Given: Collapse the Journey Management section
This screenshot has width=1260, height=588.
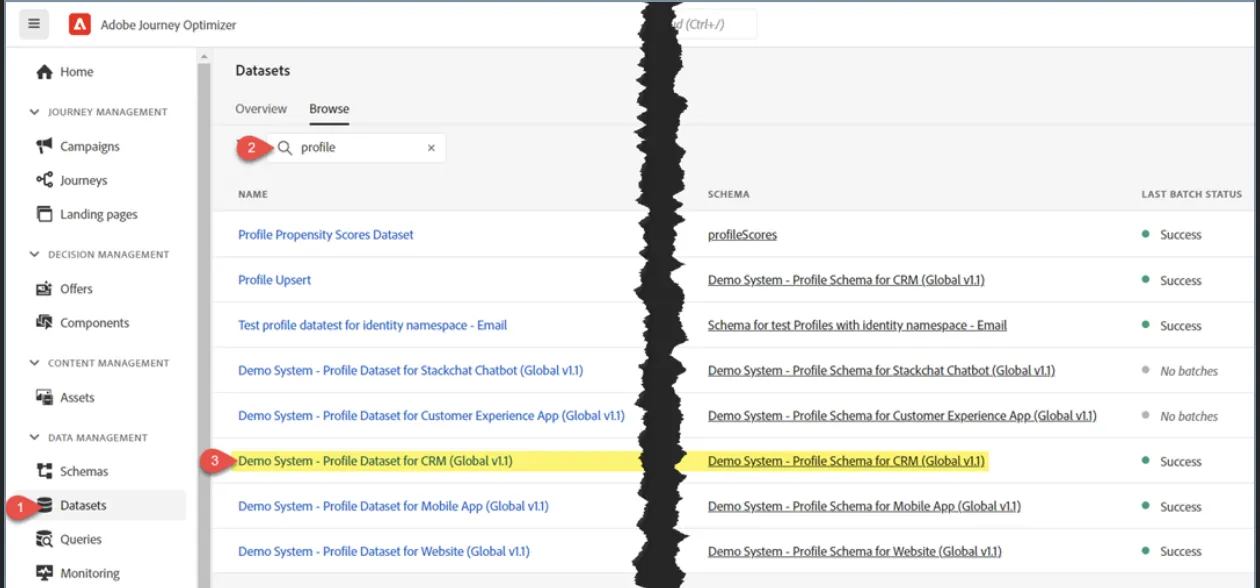Looking at the screenshot, I should click(x=35, y=112).
